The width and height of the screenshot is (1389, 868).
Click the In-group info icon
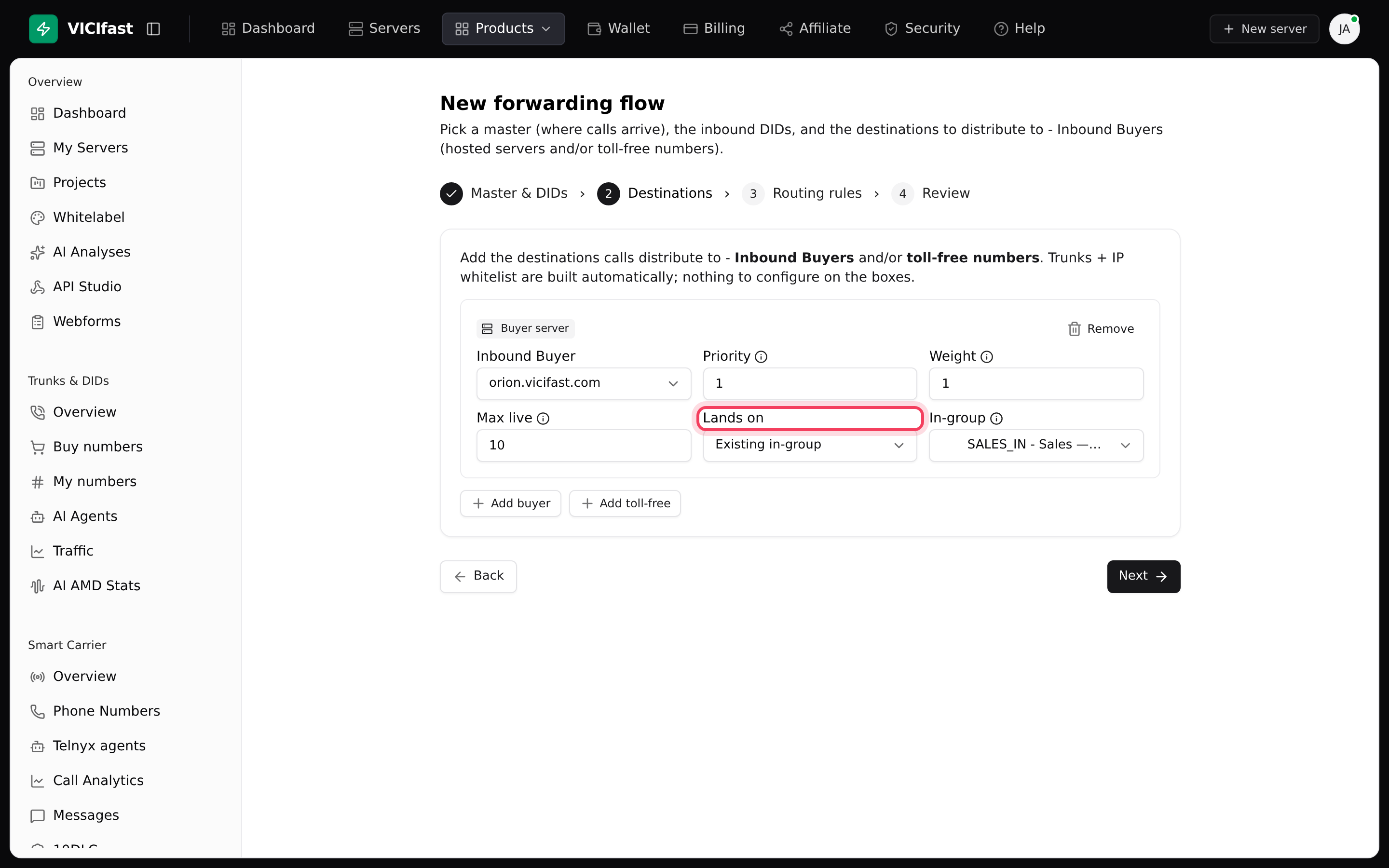pos(996,419)
